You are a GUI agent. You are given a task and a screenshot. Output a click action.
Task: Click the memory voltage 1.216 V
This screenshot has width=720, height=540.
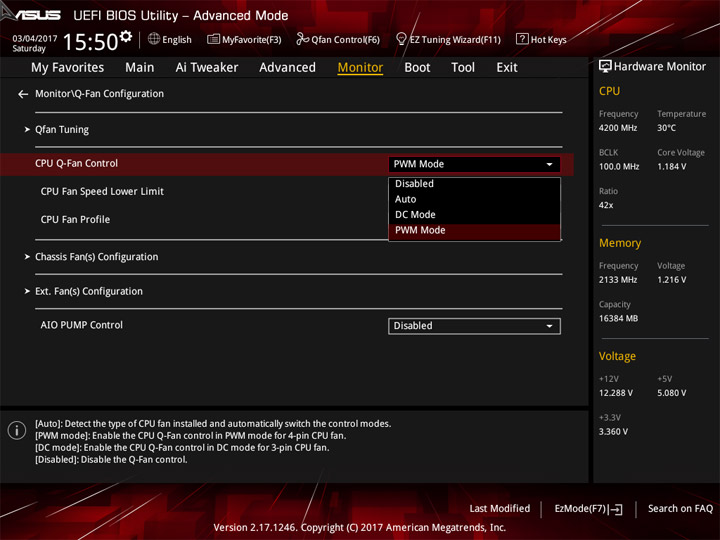click(671, 280)
